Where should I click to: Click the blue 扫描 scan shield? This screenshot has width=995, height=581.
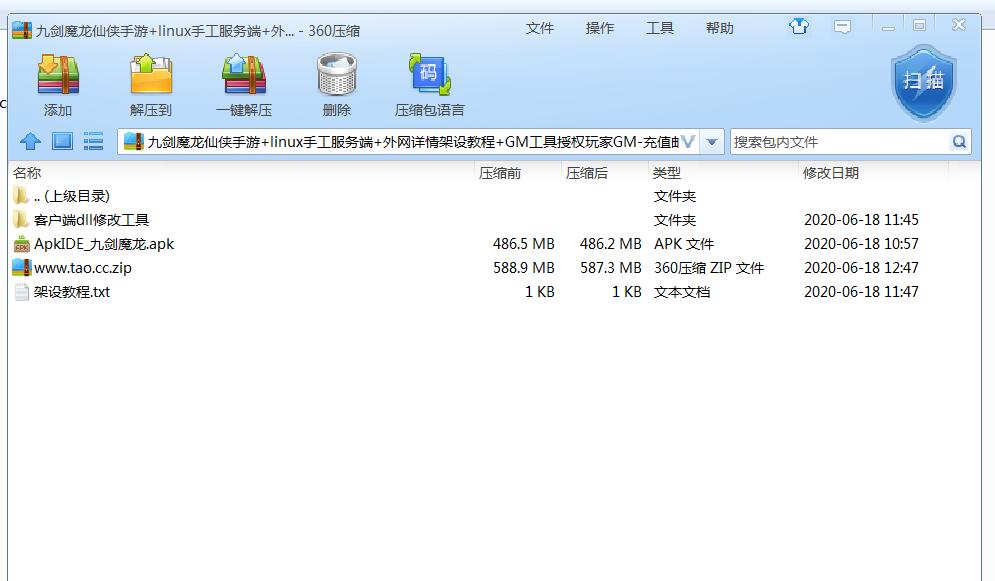tap(923, 82)
